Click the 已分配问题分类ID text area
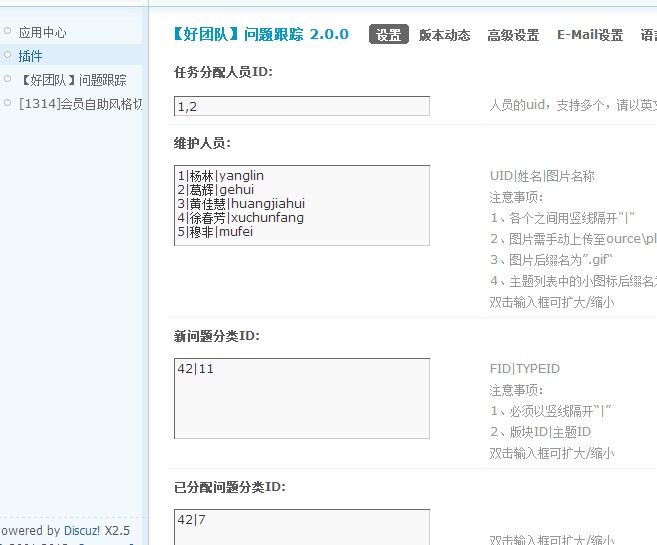Image resolution: width=657 pixels, height=545 pixels. point(302,527)
